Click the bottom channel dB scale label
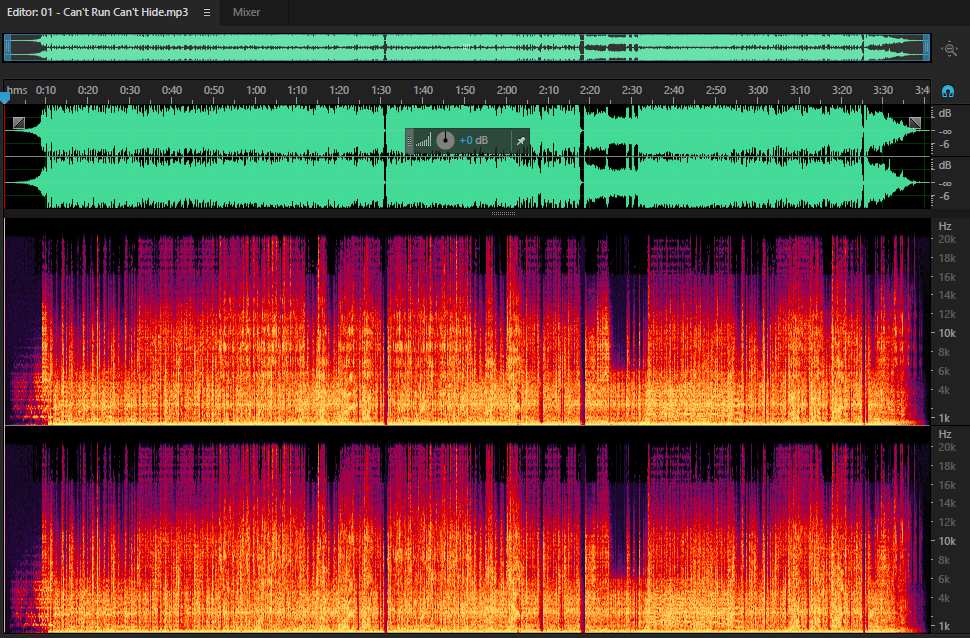The height and width of the screenshot is (638, 970). click(x=945, y=165)
